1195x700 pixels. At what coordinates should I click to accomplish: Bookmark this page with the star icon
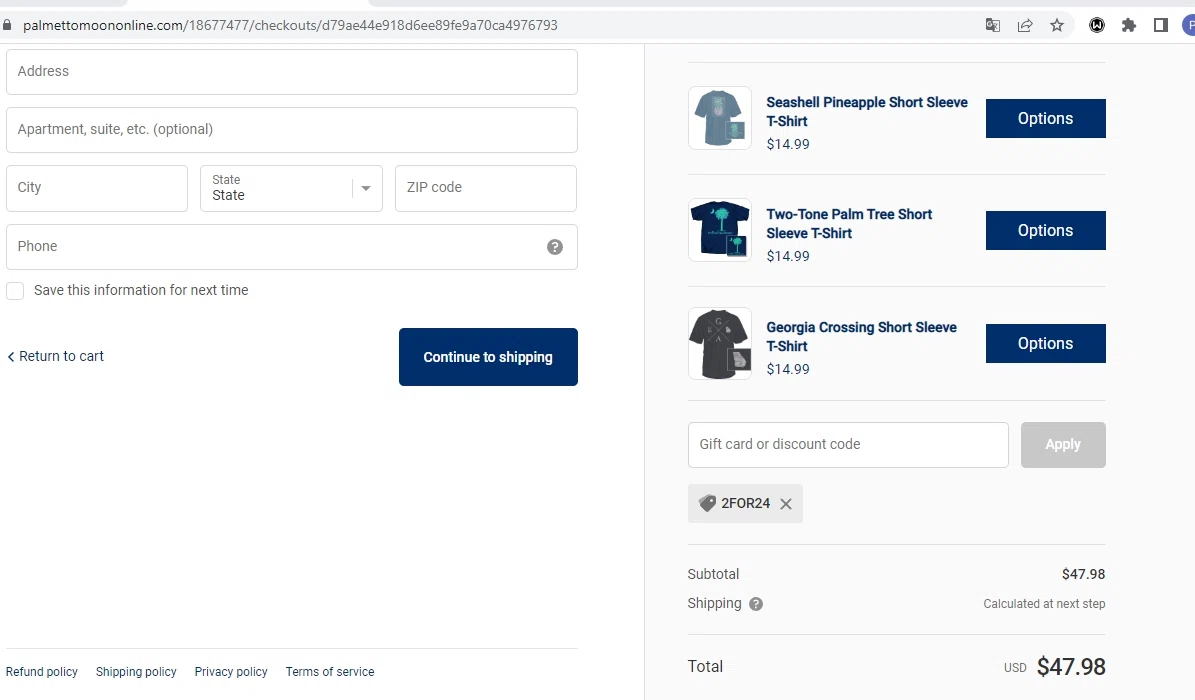point(1057,25)
